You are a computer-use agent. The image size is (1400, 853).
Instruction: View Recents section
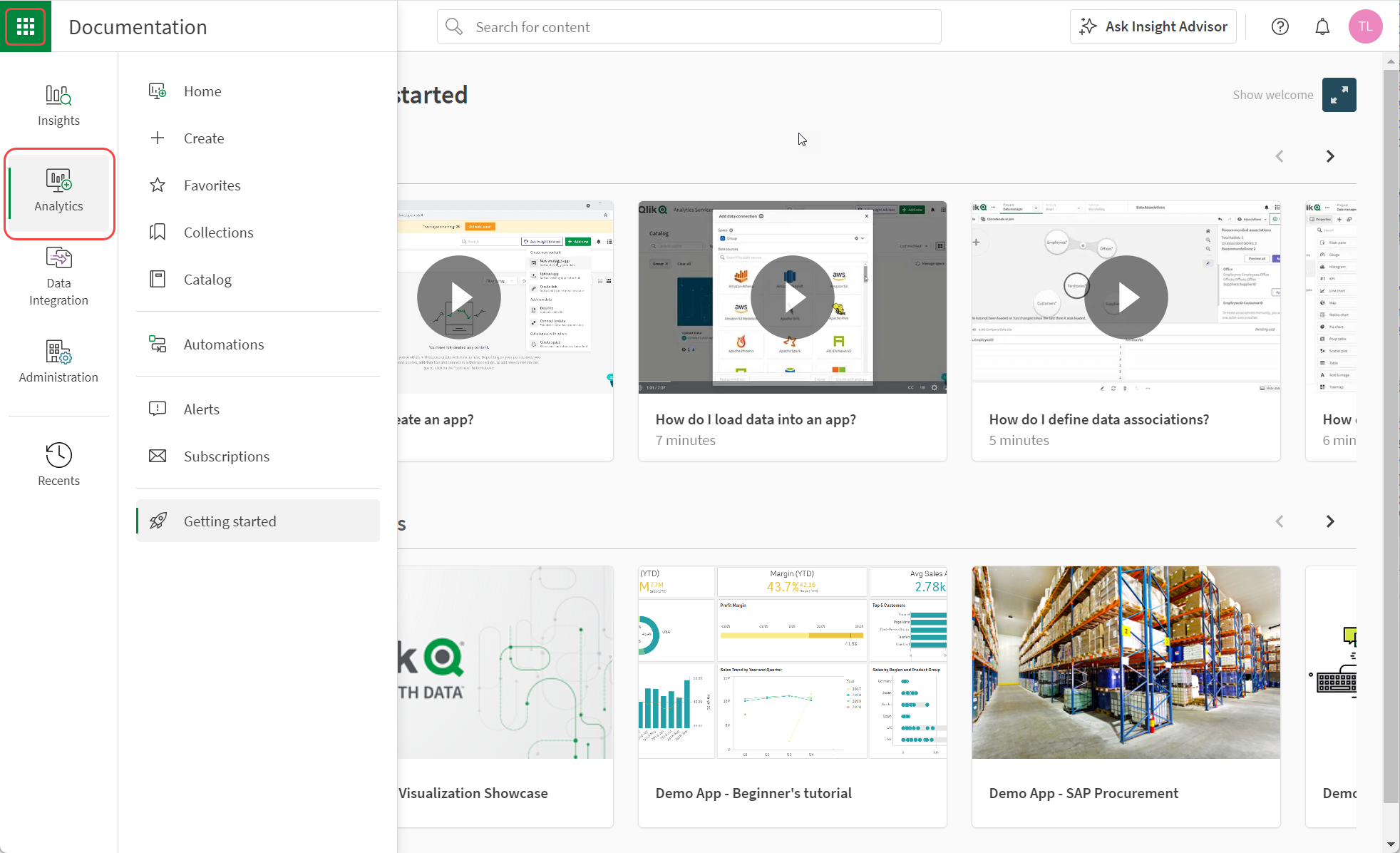58,463
